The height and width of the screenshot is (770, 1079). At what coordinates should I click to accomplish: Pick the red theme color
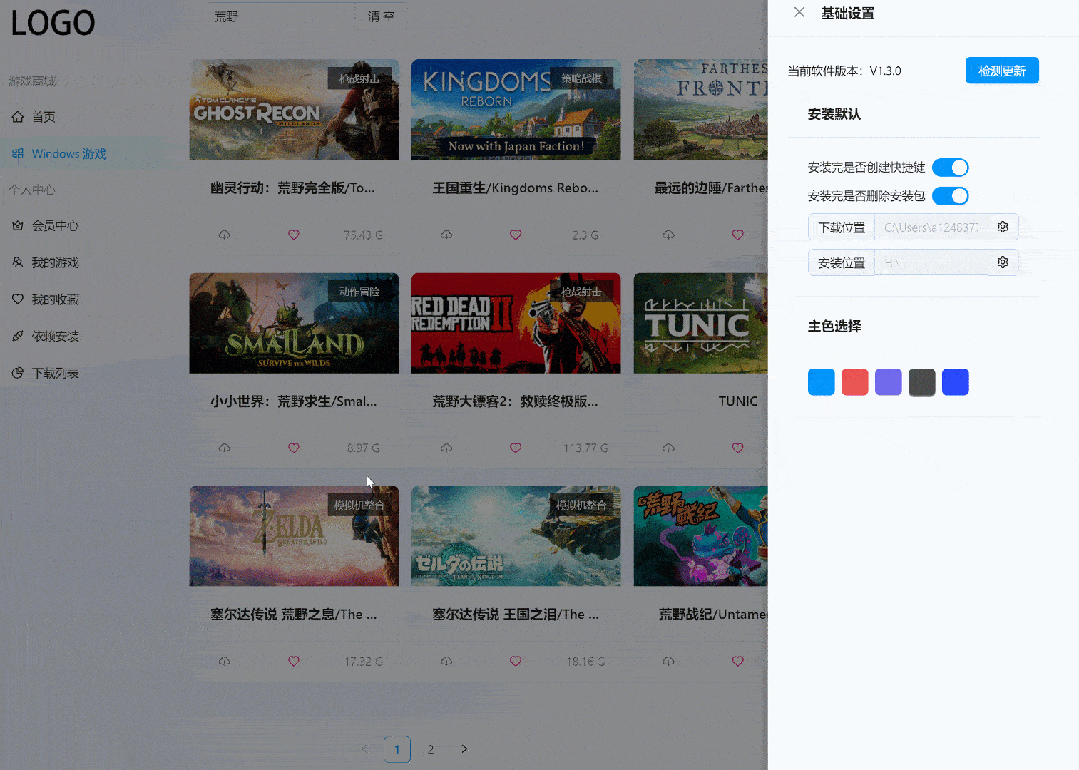click(855, 382)
